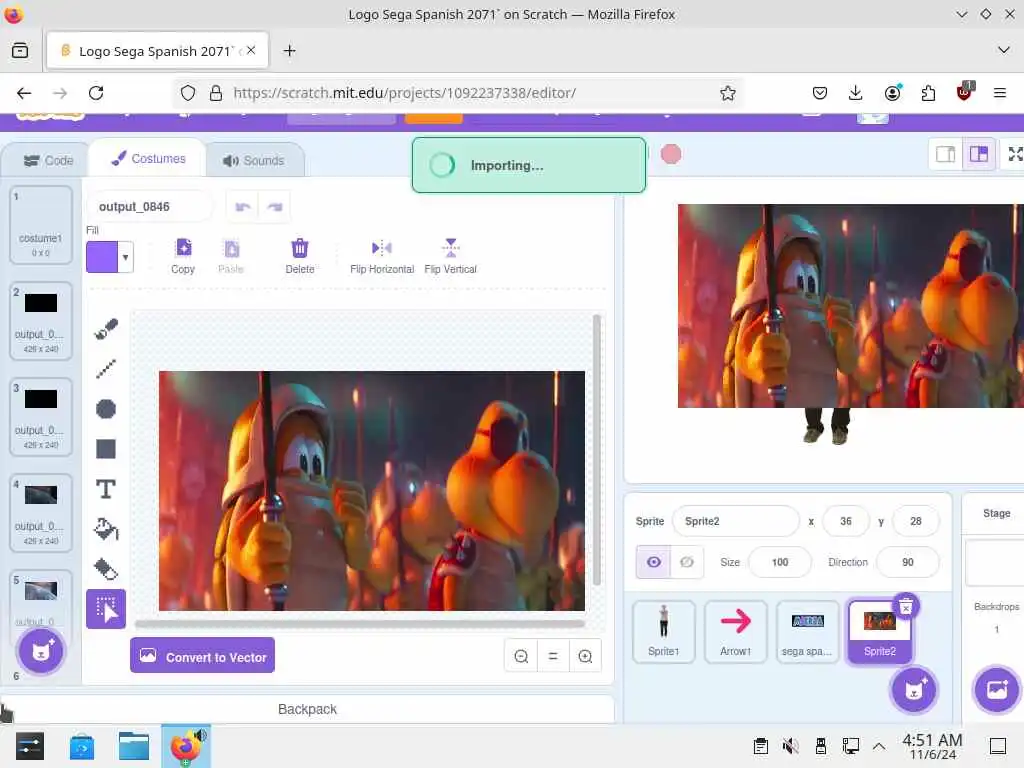
Task: Open Firefox downloads panel
Action: tap(856, 93)
